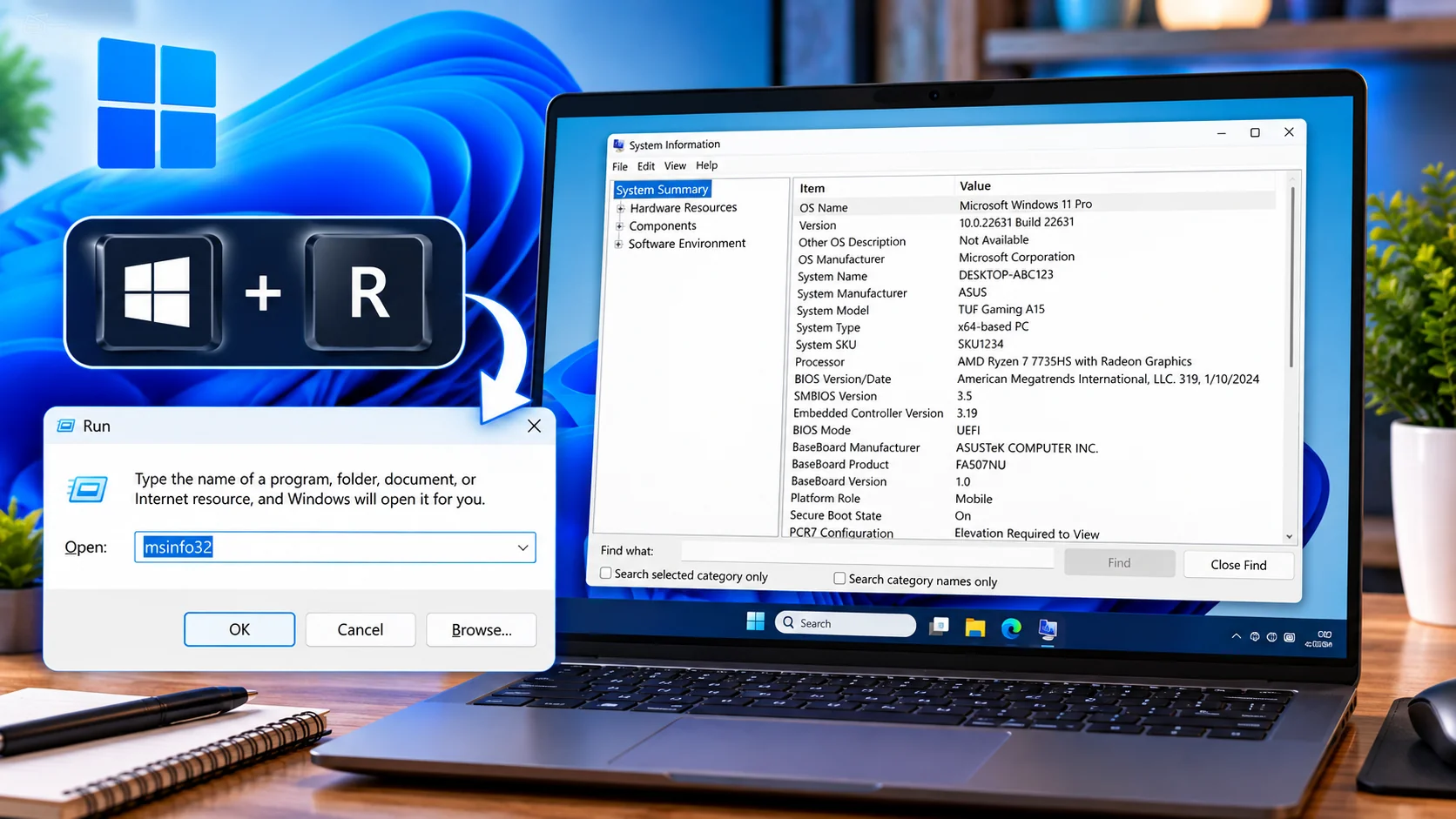Open the View menu
Viewport: 1456px width, 819px height.
click(675, 165)
